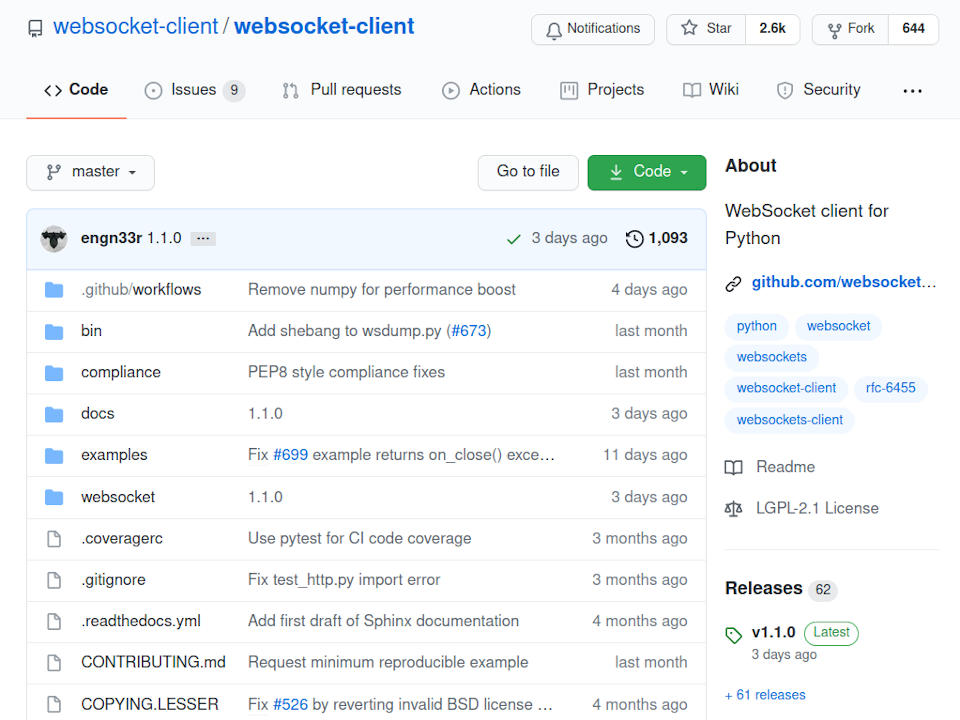960x720 pixels.
Task: Click the websocket topic tag
Action: pos(838,326)
